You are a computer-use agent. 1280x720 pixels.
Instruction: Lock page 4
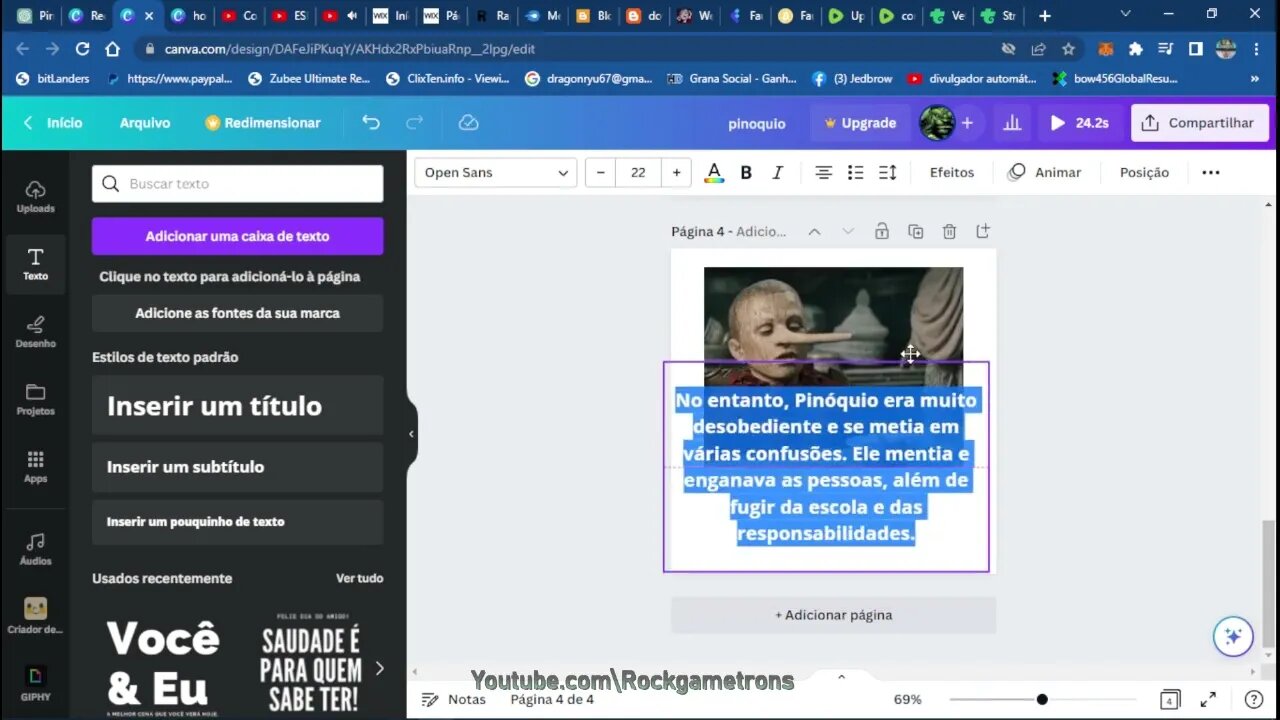(x=881, y=232)
